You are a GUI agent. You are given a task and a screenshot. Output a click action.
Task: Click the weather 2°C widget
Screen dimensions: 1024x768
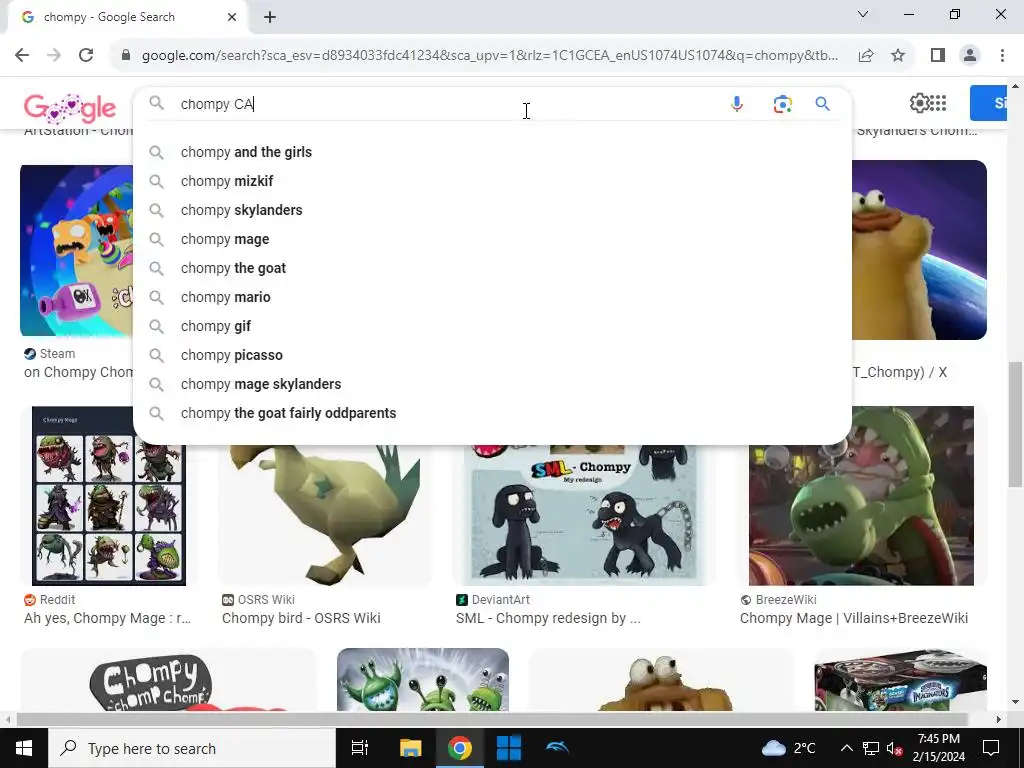788,748
